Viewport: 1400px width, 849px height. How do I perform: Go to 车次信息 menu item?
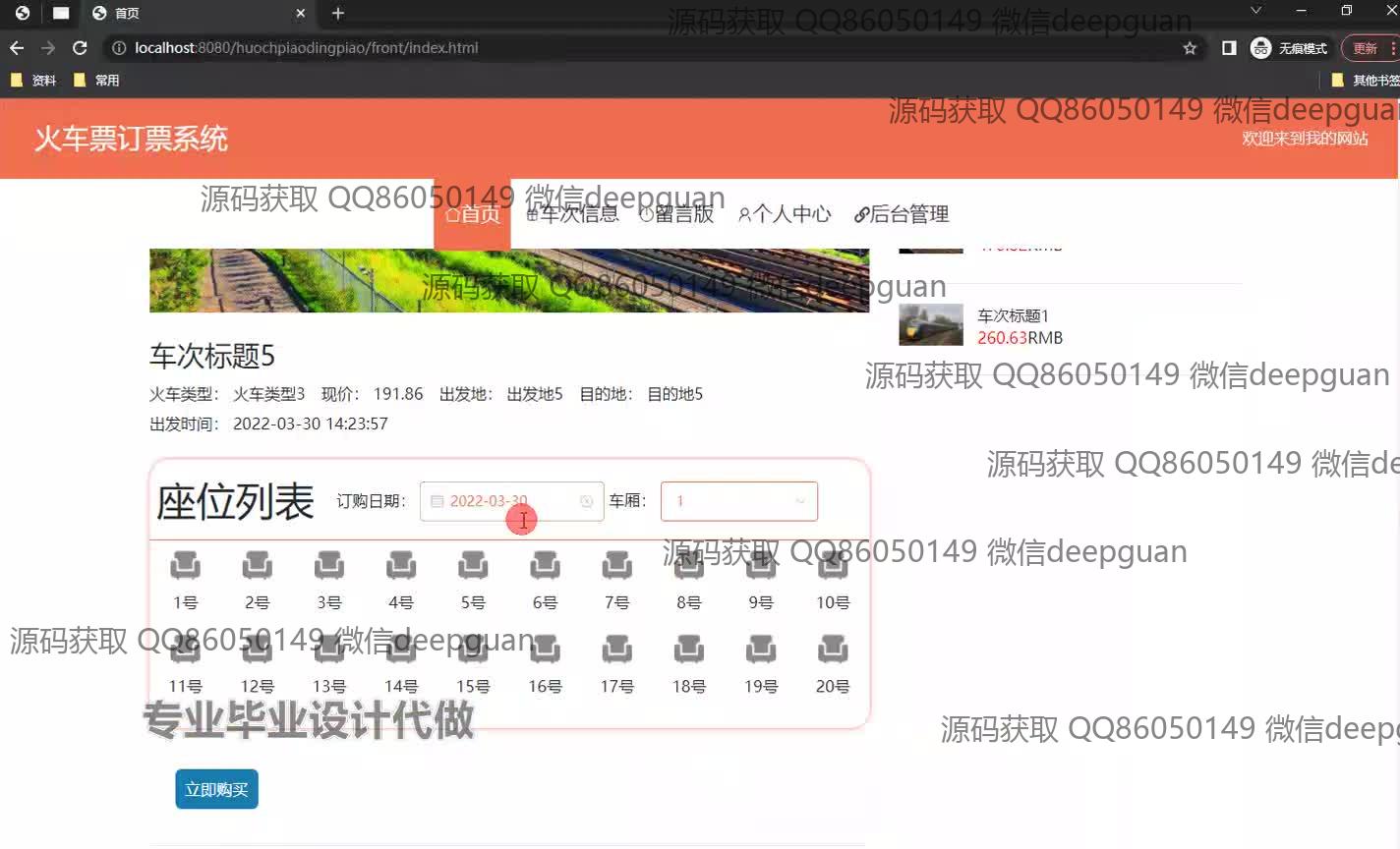coord(572,214)
